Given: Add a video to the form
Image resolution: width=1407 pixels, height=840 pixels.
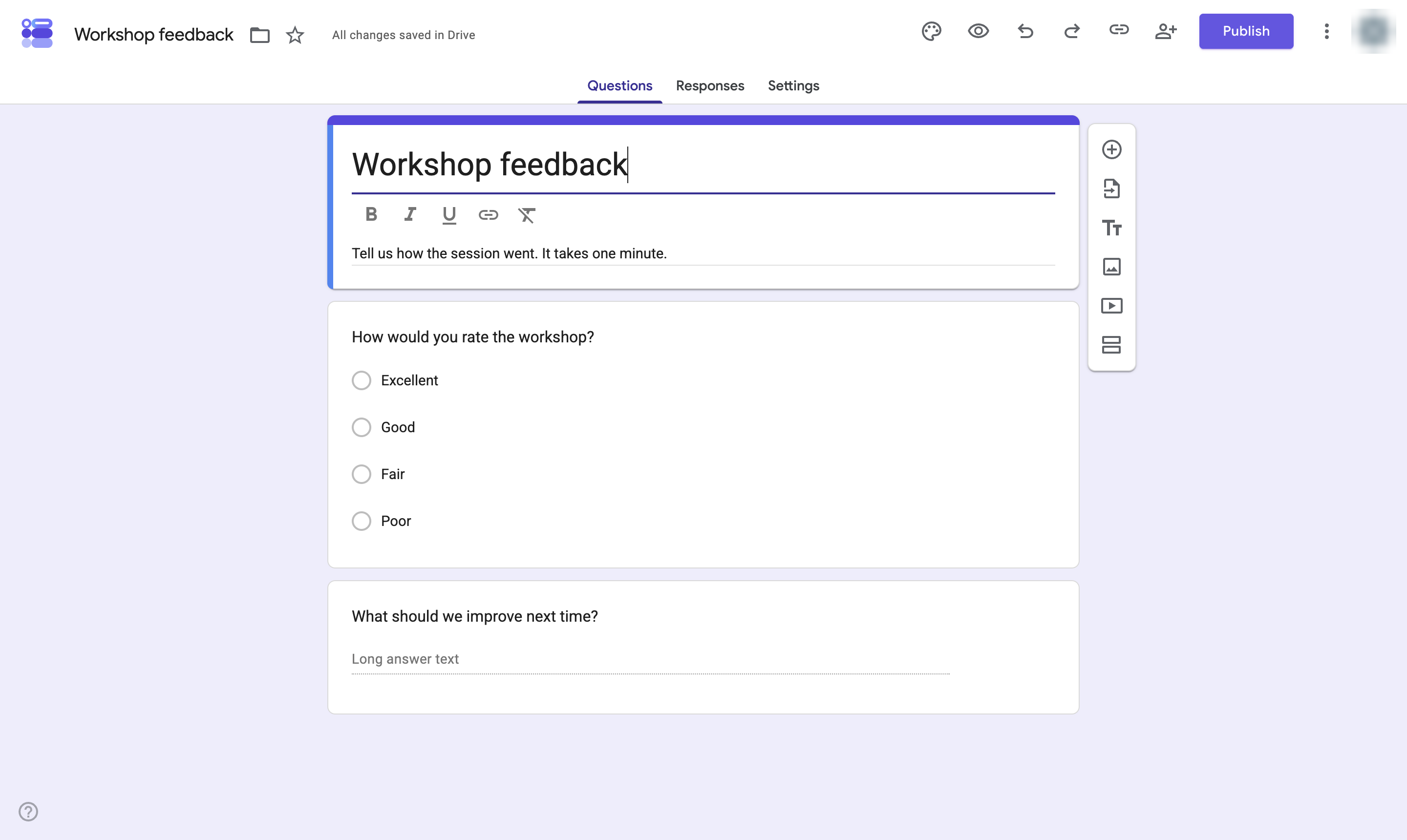Looking at the screenshot, I should (x=1111, y=306).
